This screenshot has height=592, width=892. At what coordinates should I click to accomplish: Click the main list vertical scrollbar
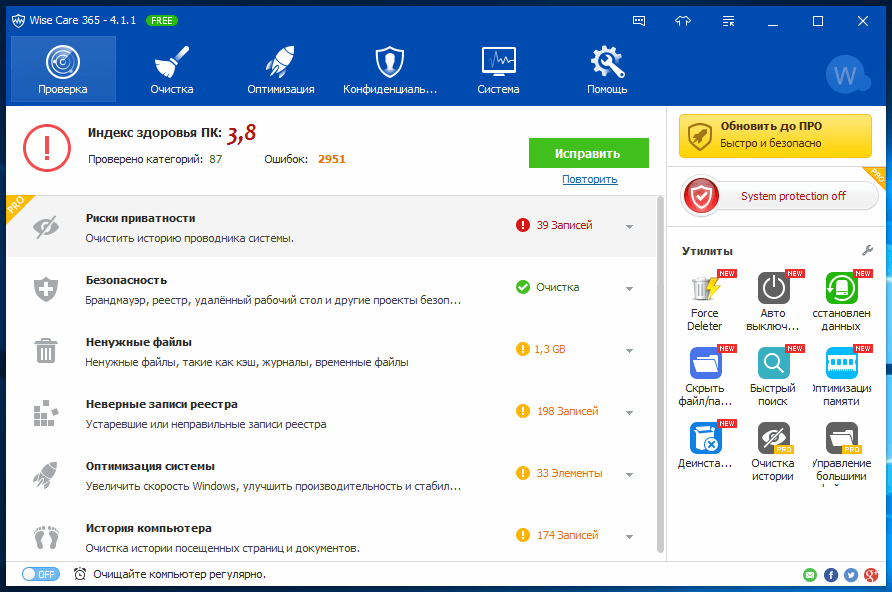tap(660, 374)
